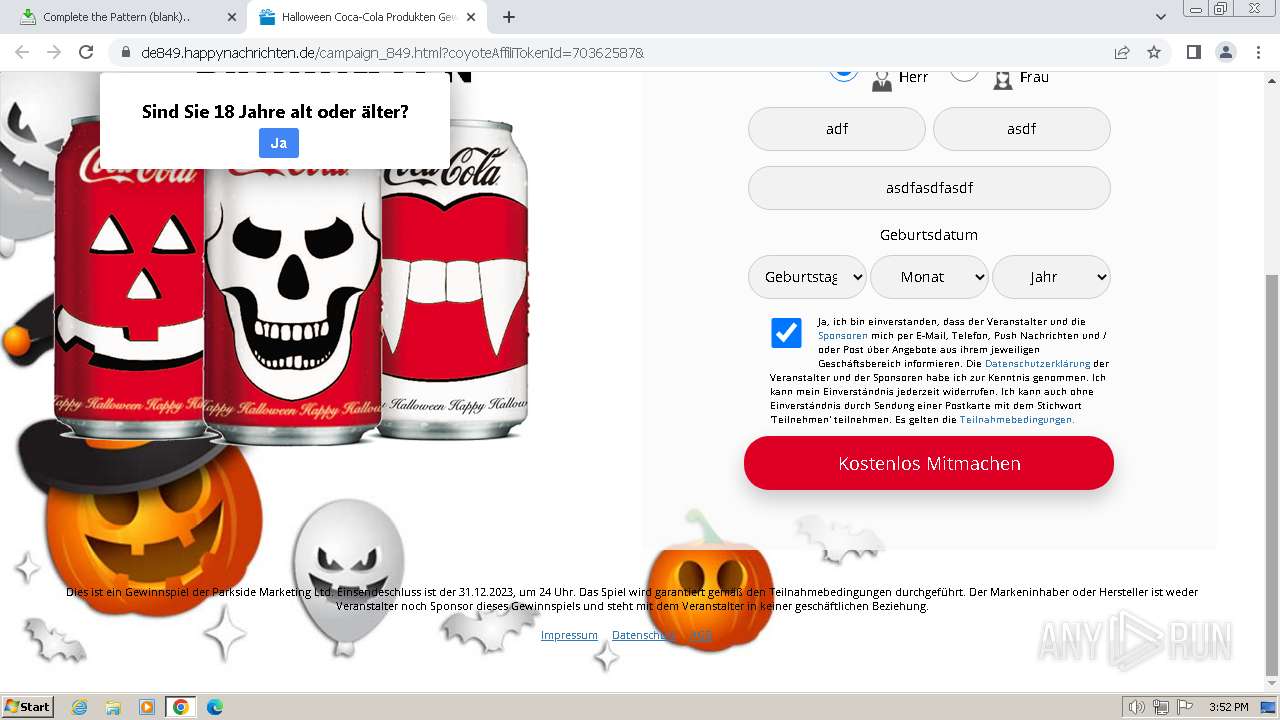Close the Complete the Pattern tab
The height and width of the screenshot is (720, 1280).
(x=231, y=17)
